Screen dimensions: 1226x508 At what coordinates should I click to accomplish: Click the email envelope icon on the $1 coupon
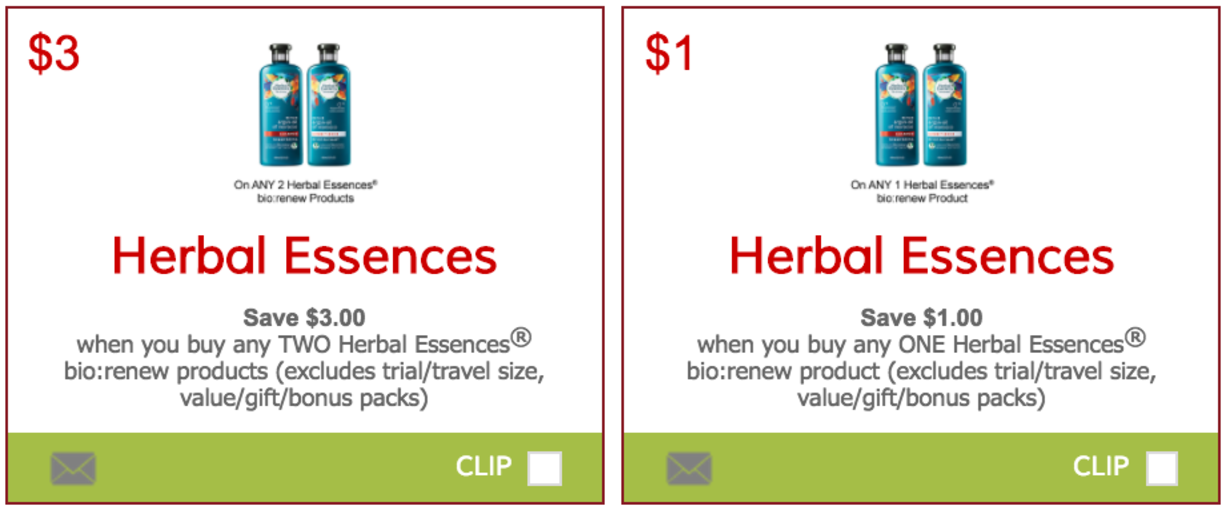click(x=689, y=468)
